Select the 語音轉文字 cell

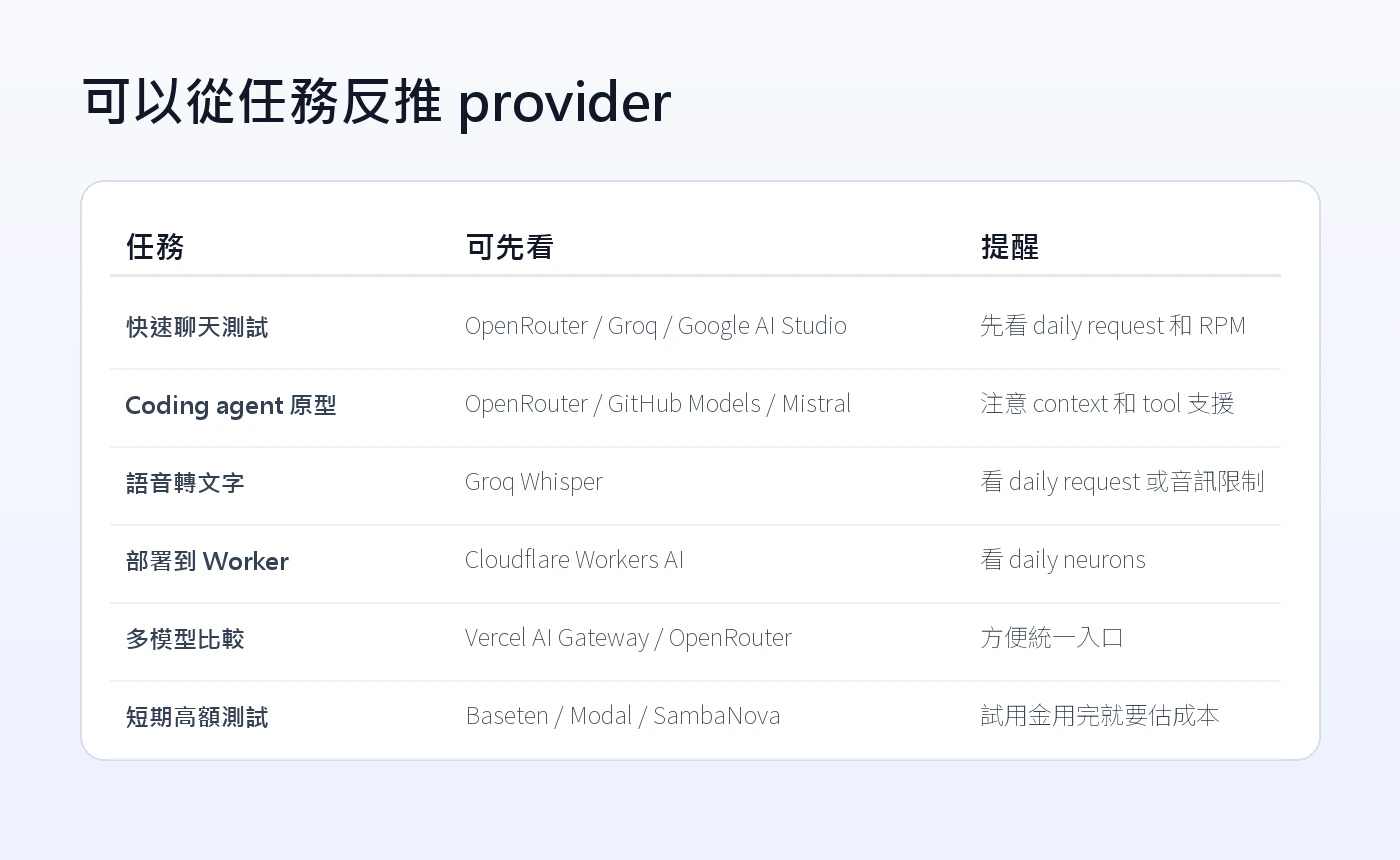coord(185,483)
